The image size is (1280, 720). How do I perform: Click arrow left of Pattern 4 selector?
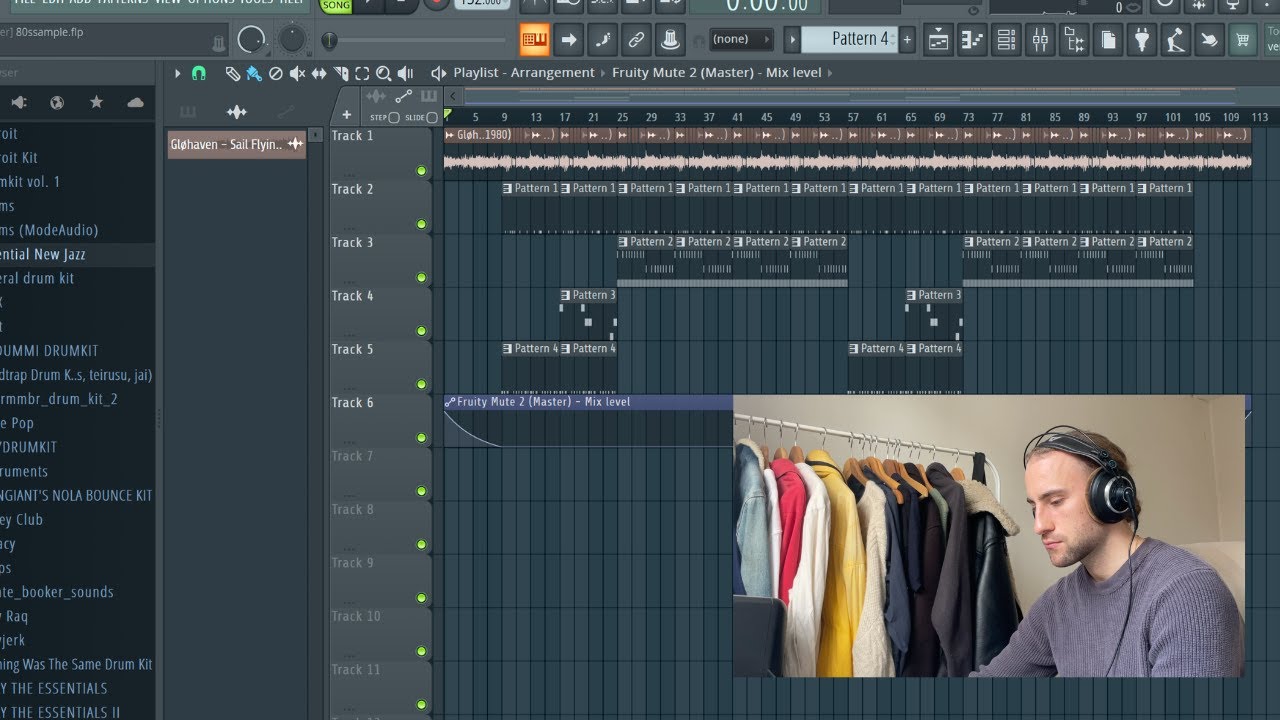(x=792, y=40)
